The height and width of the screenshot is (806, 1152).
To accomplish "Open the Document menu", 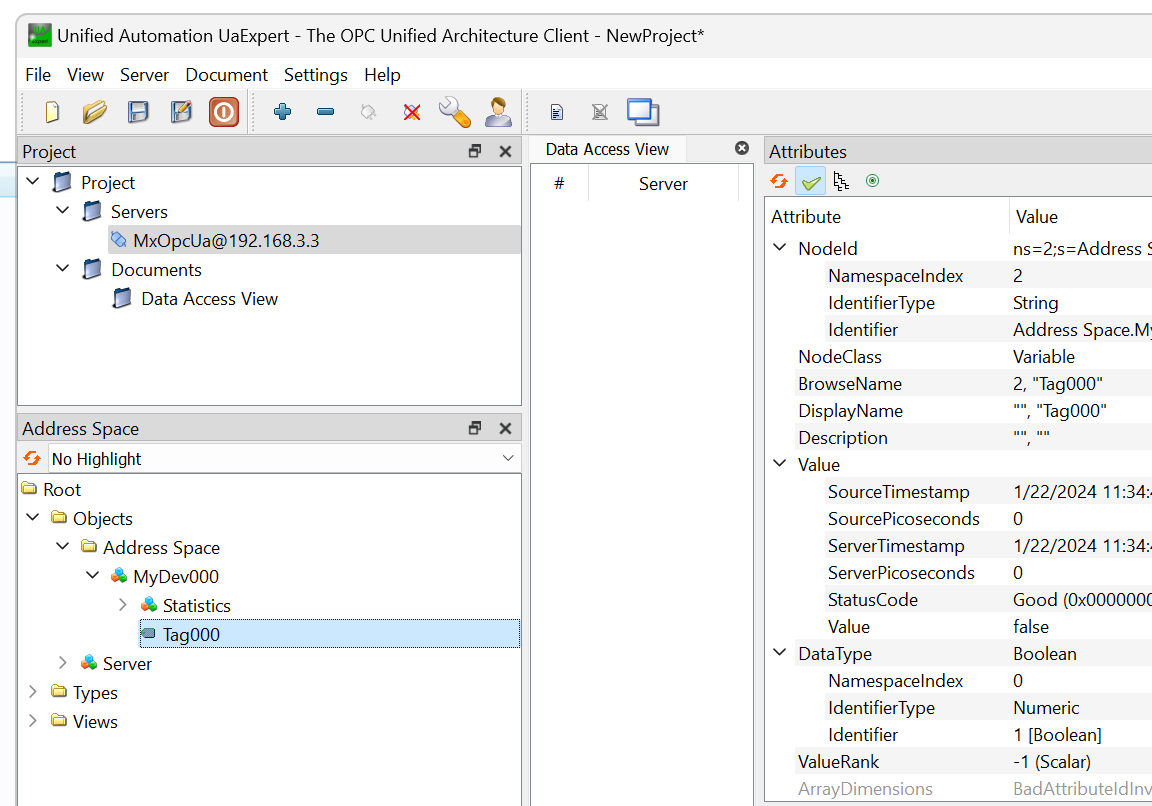I will tap(226, 75).
